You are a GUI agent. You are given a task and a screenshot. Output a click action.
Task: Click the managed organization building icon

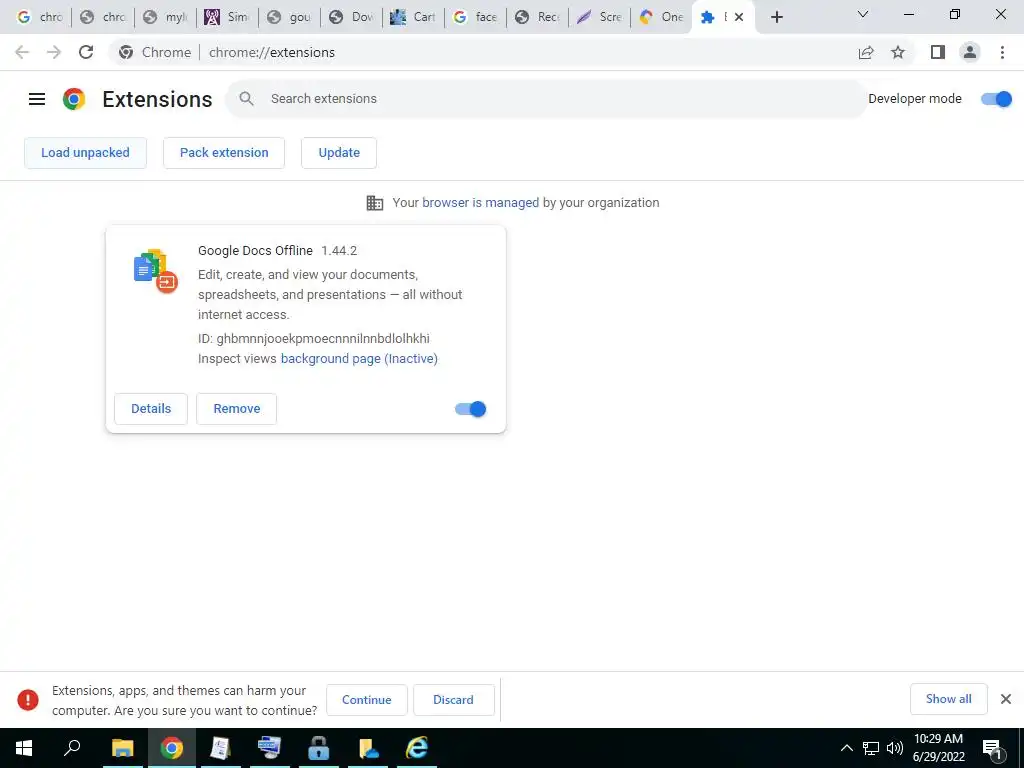coord(375,203)
